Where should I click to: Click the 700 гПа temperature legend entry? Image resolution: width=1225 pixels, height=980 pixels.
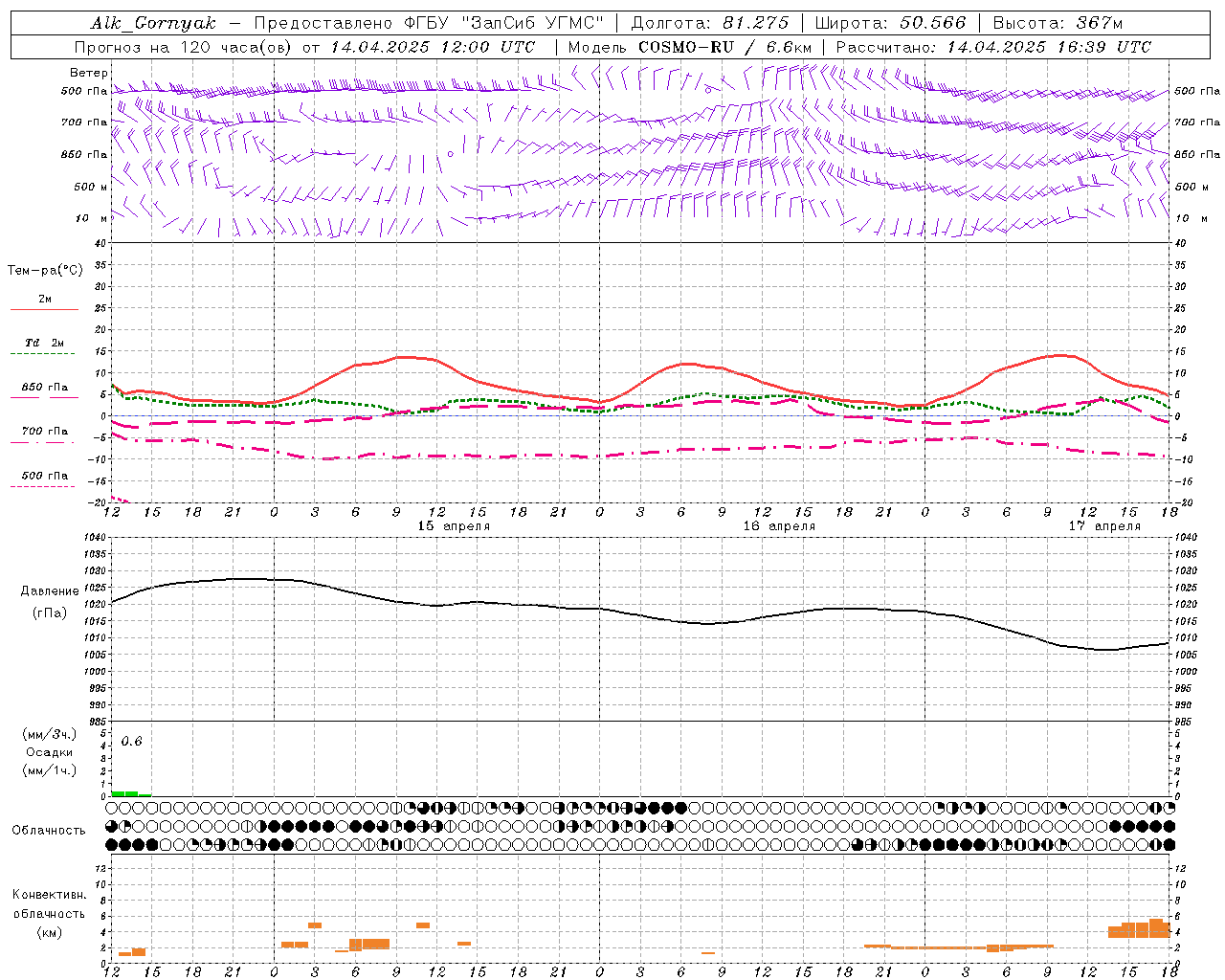click(x=44, y=432)
